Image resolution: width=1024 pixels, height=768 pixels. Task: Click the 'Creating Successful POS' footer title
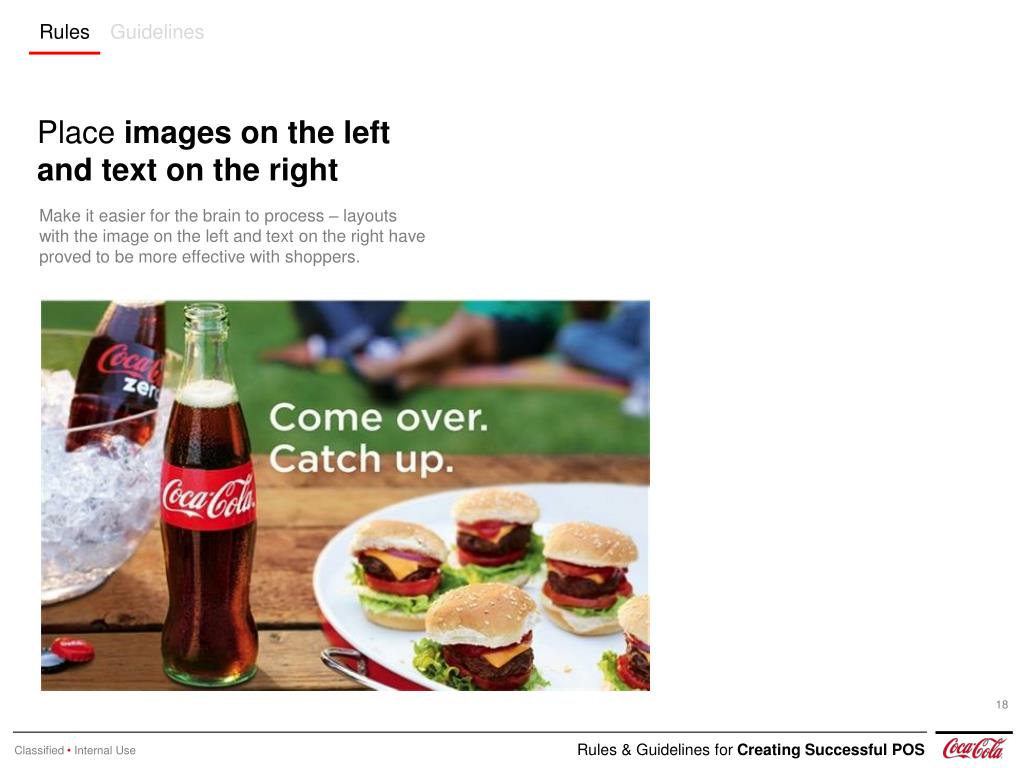[x=831, y=750]
